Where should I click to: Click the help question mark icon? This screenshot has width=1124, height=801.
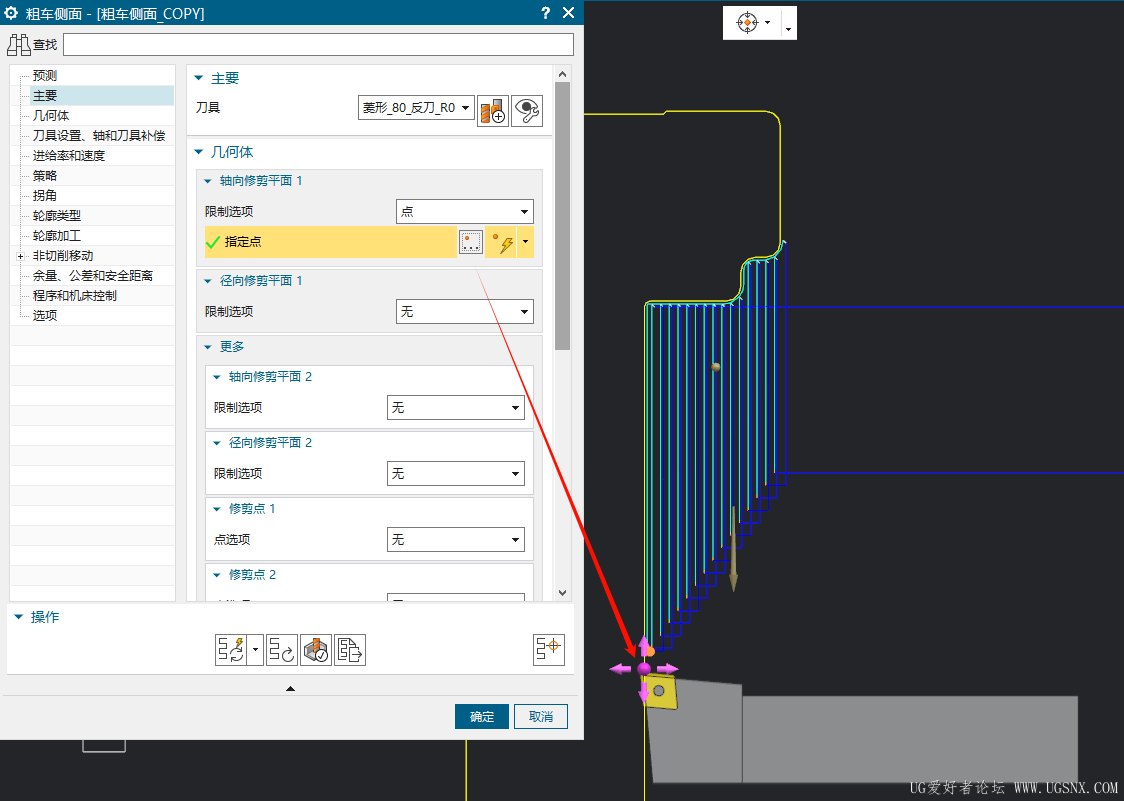click(x=546, y=13)
